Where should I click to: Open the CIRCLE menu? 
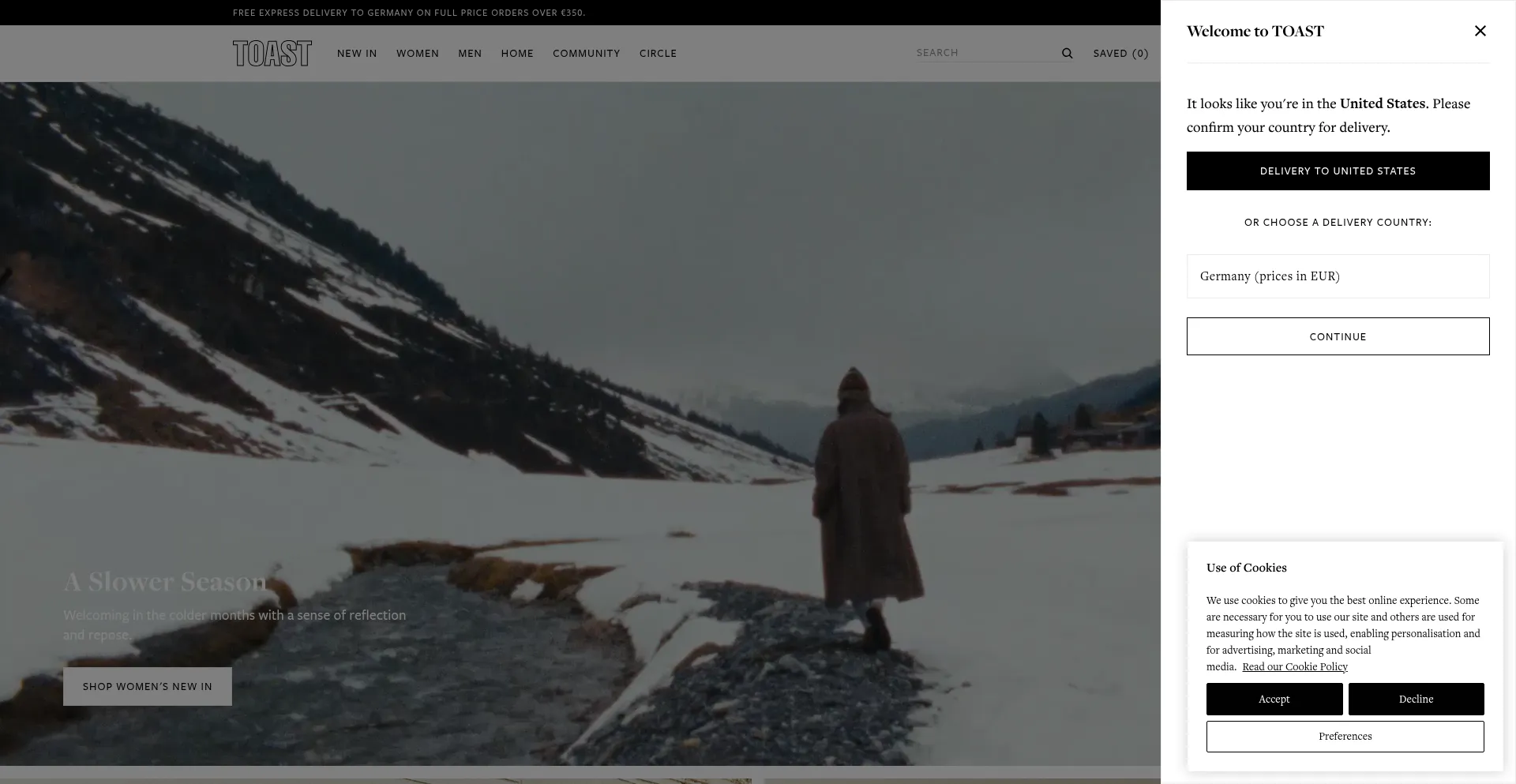pyautogui.click(x=658, y=54)
